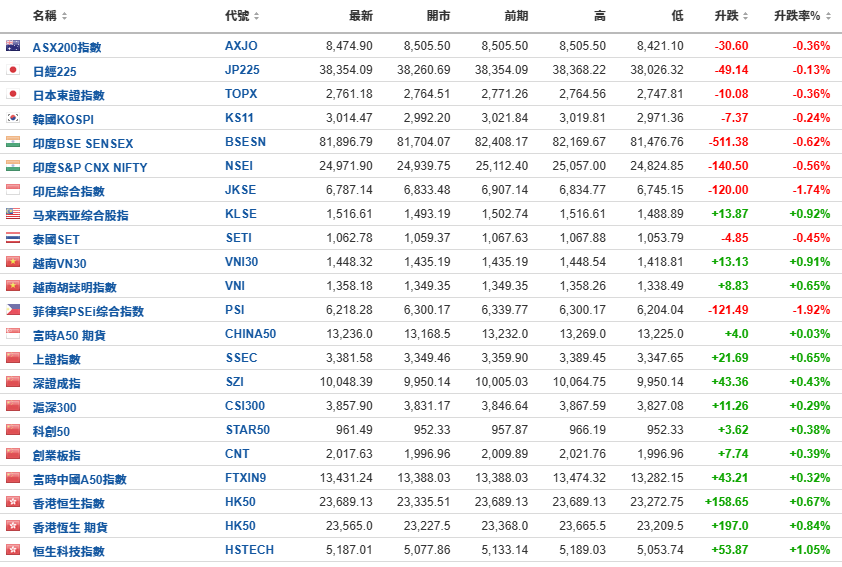Sort the table by the 名稱 column

tap(50, 16)
